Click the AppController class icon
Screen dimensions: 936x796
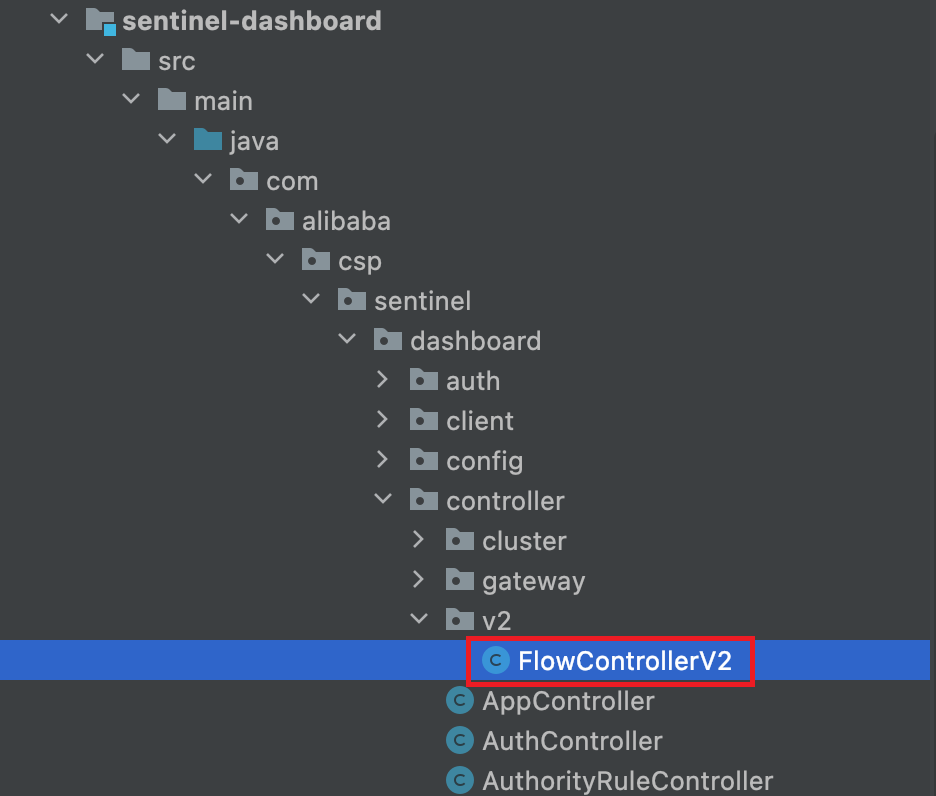pyautogui.click(x=460, y=700)
